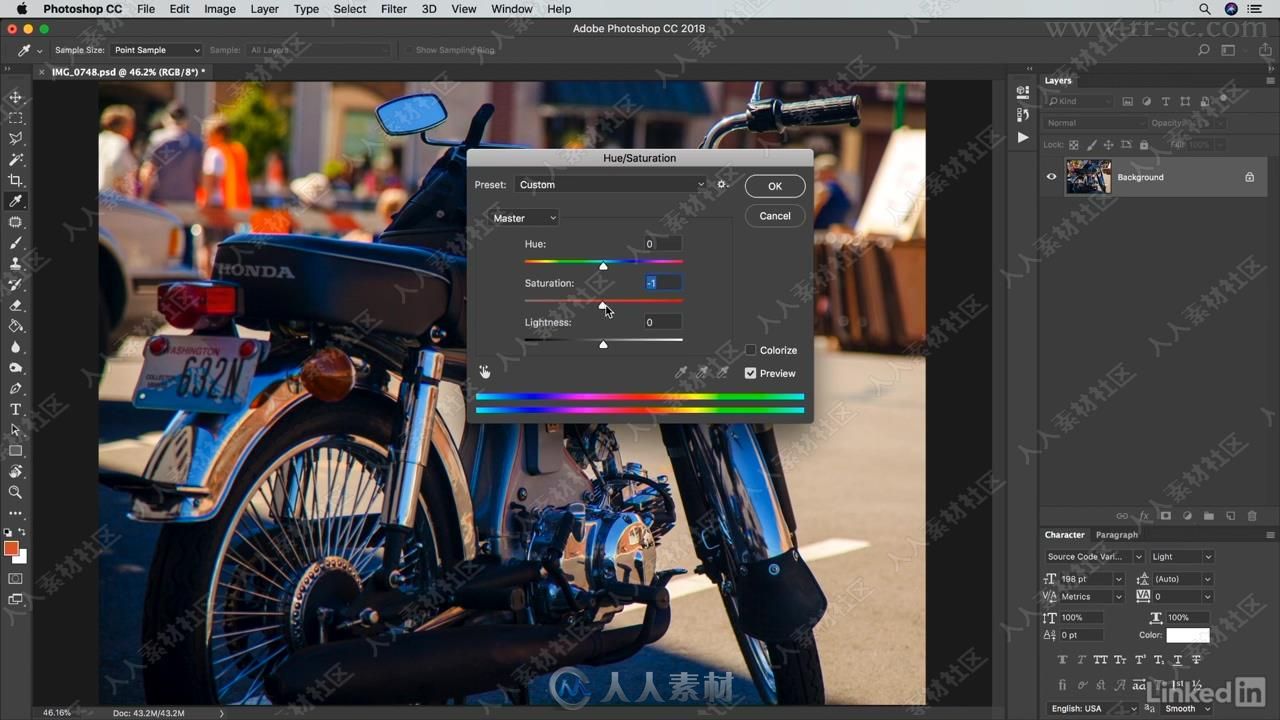
Task: Create a new group folder icon
Action: (x=1209, y=516)
